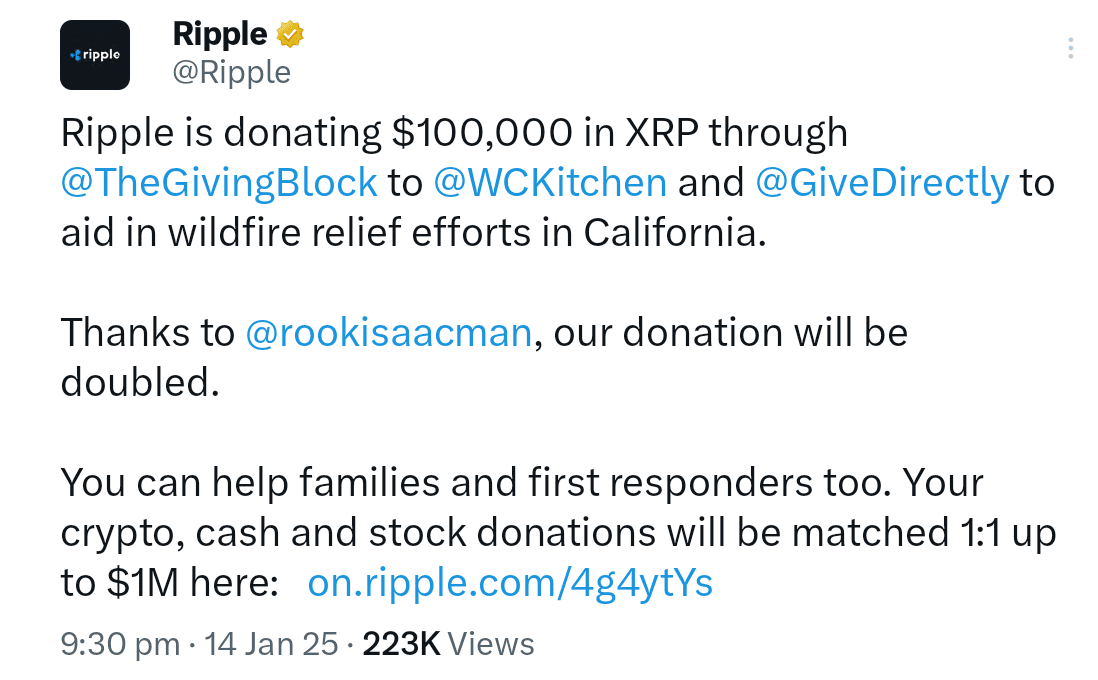Click the wildfire relief sentence
The image size is (1098, 680).
click(x=400, y=232)
